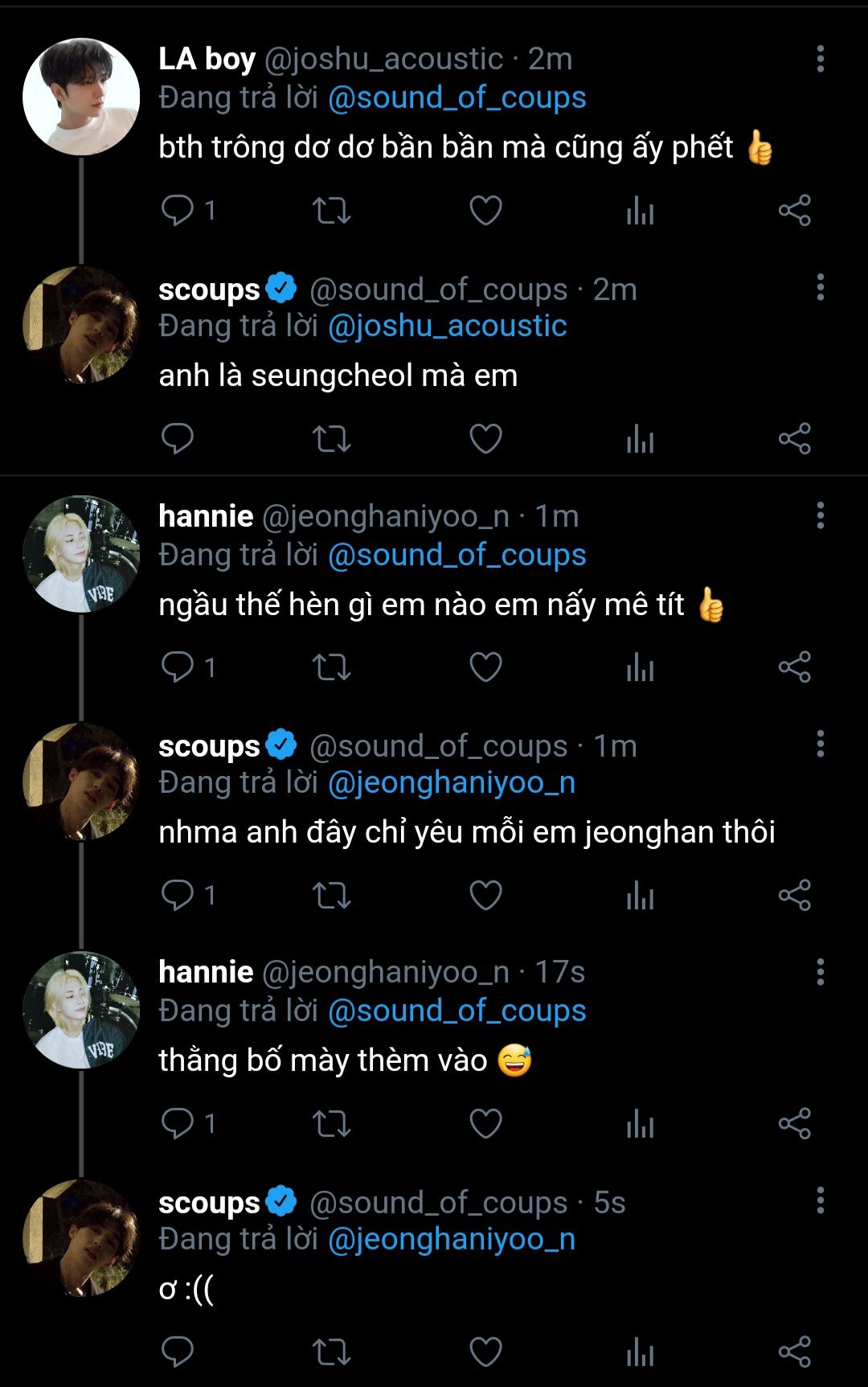View analytics of 'nhma anh đây' tweet
Screen dimensions: 868x1387
(640, 896)
